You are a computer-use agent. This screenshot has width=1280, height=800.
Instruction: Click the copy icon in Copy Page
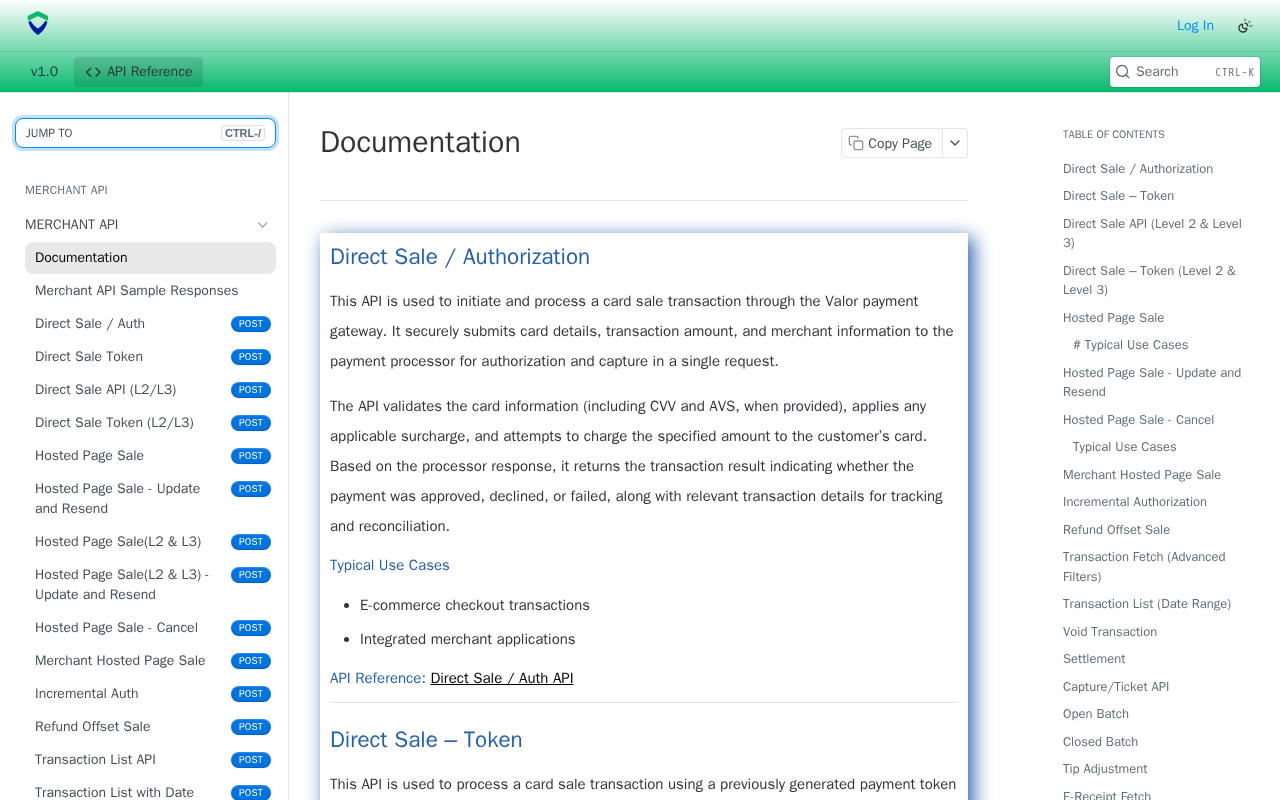point(856,143)
